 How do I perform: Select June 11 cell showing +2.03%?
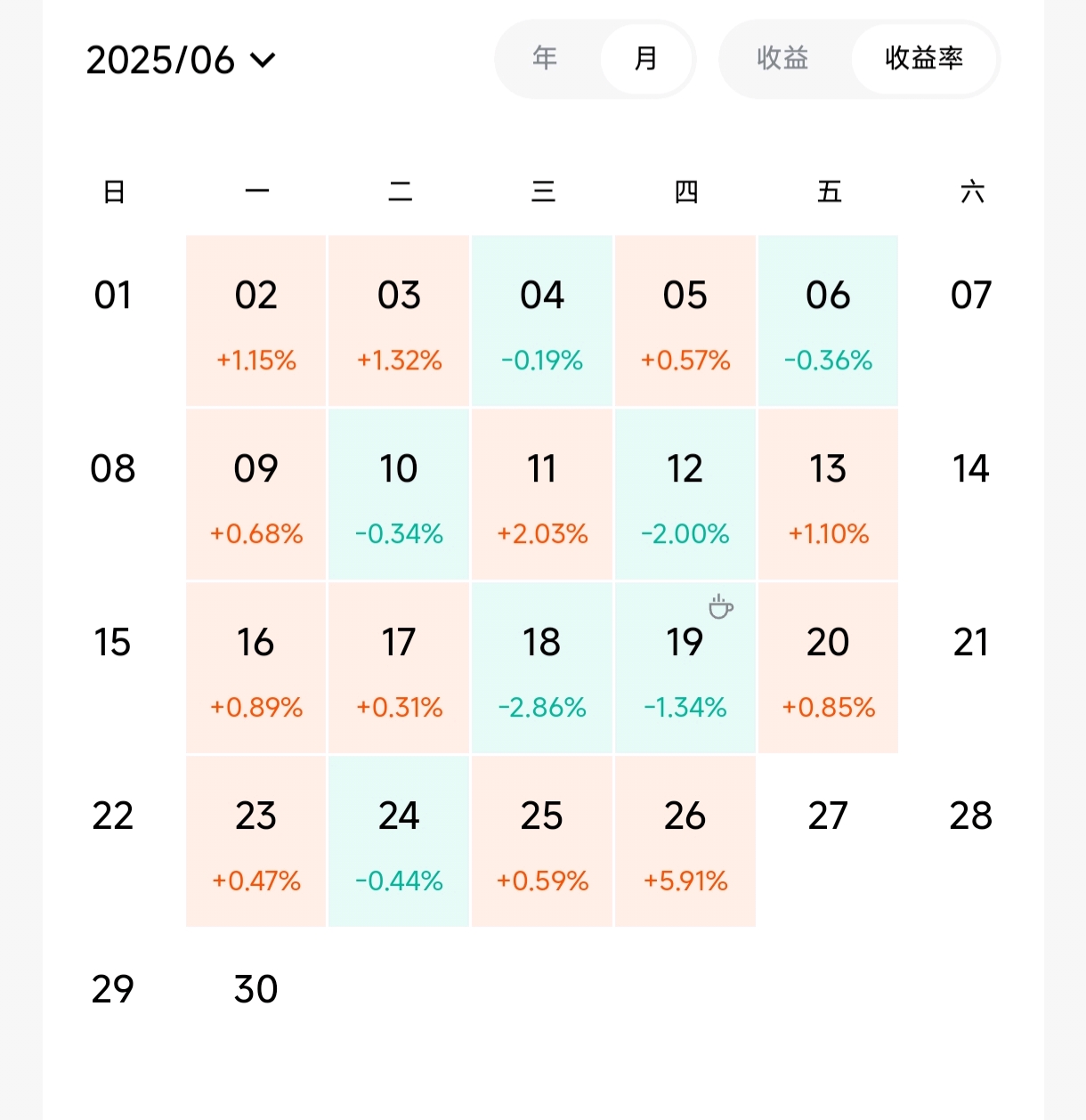542,494
